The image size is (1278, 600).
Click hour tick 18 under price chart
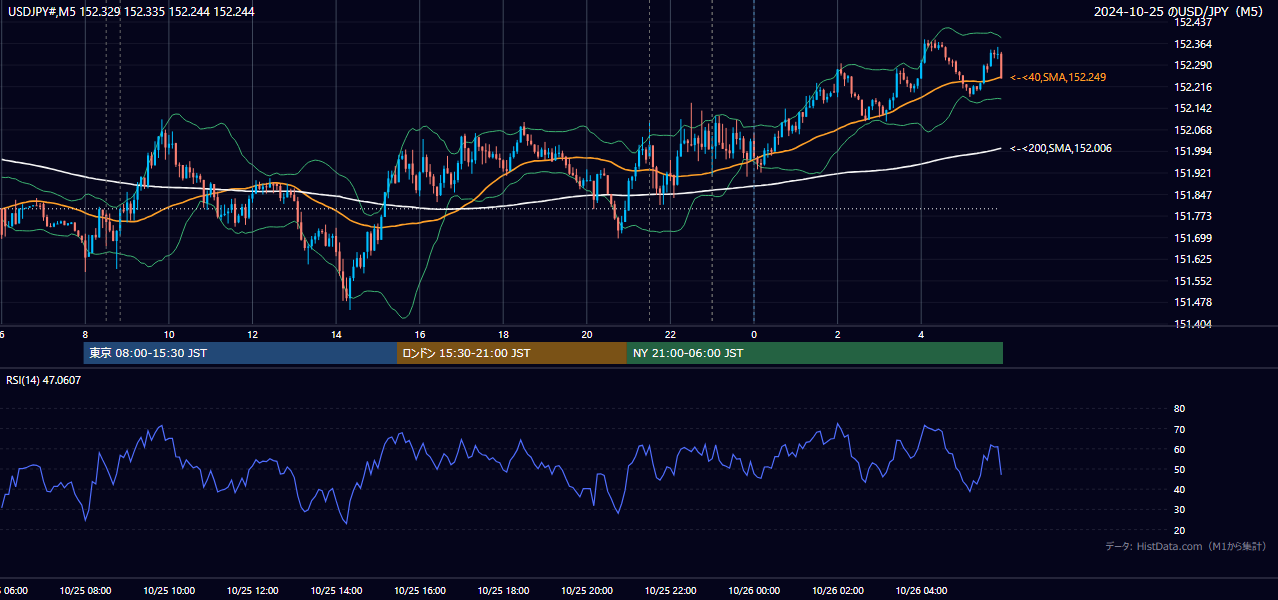(503, 334)
